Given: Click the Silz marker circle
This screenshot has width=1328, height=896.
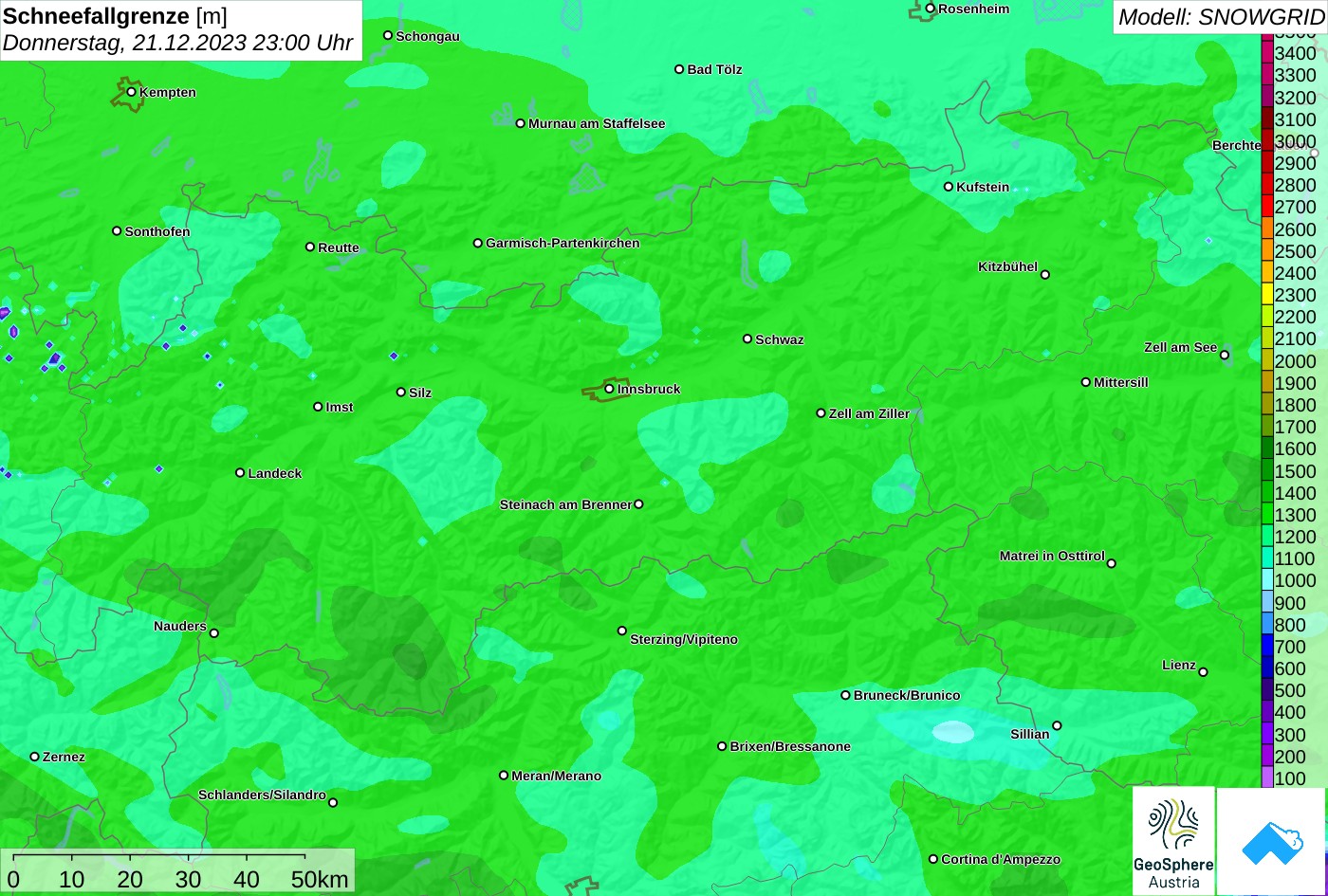Looking at the screenshot, I should [x=401, y=392].
